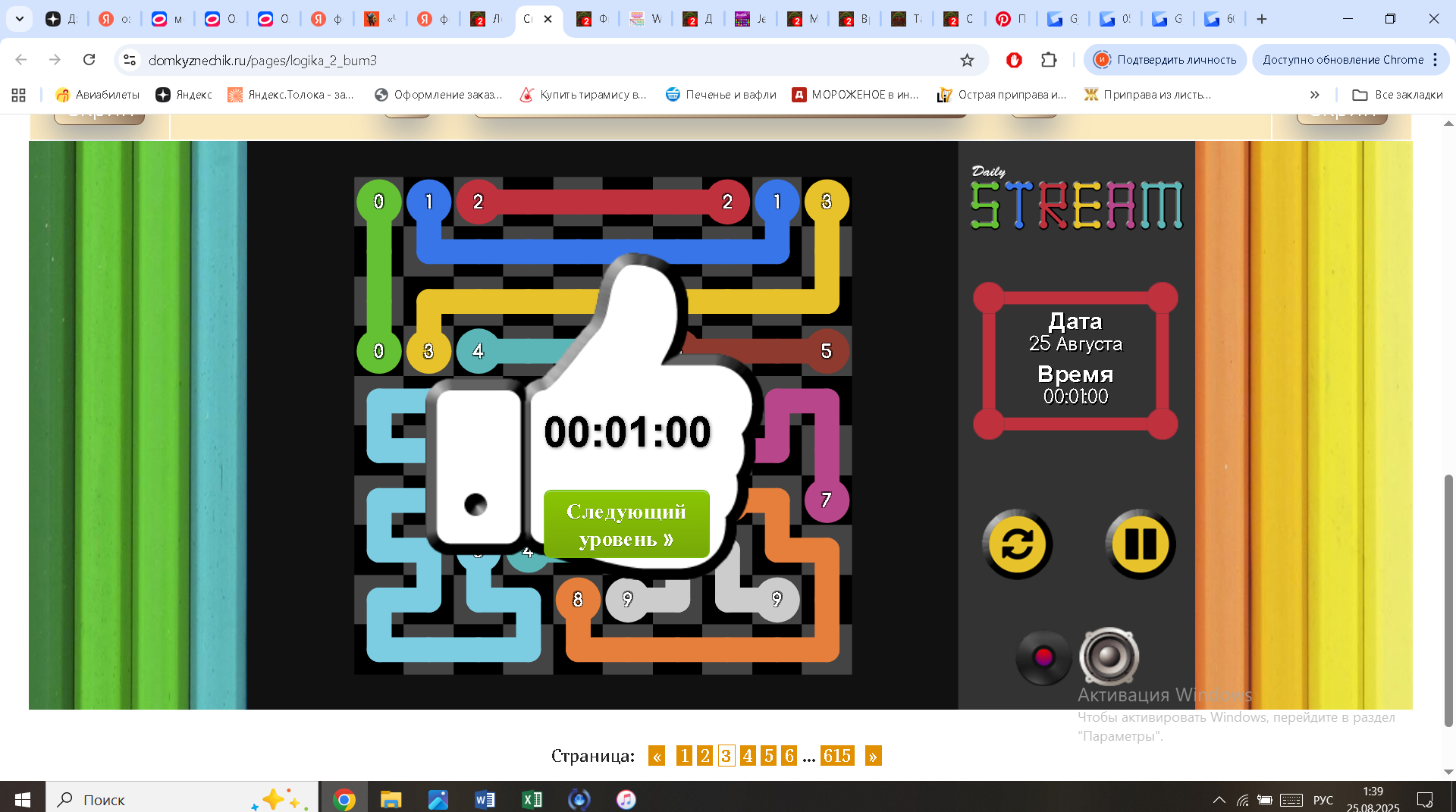
Task: Click Доступно обновление Chrome button
Action: pos(1343,60)
